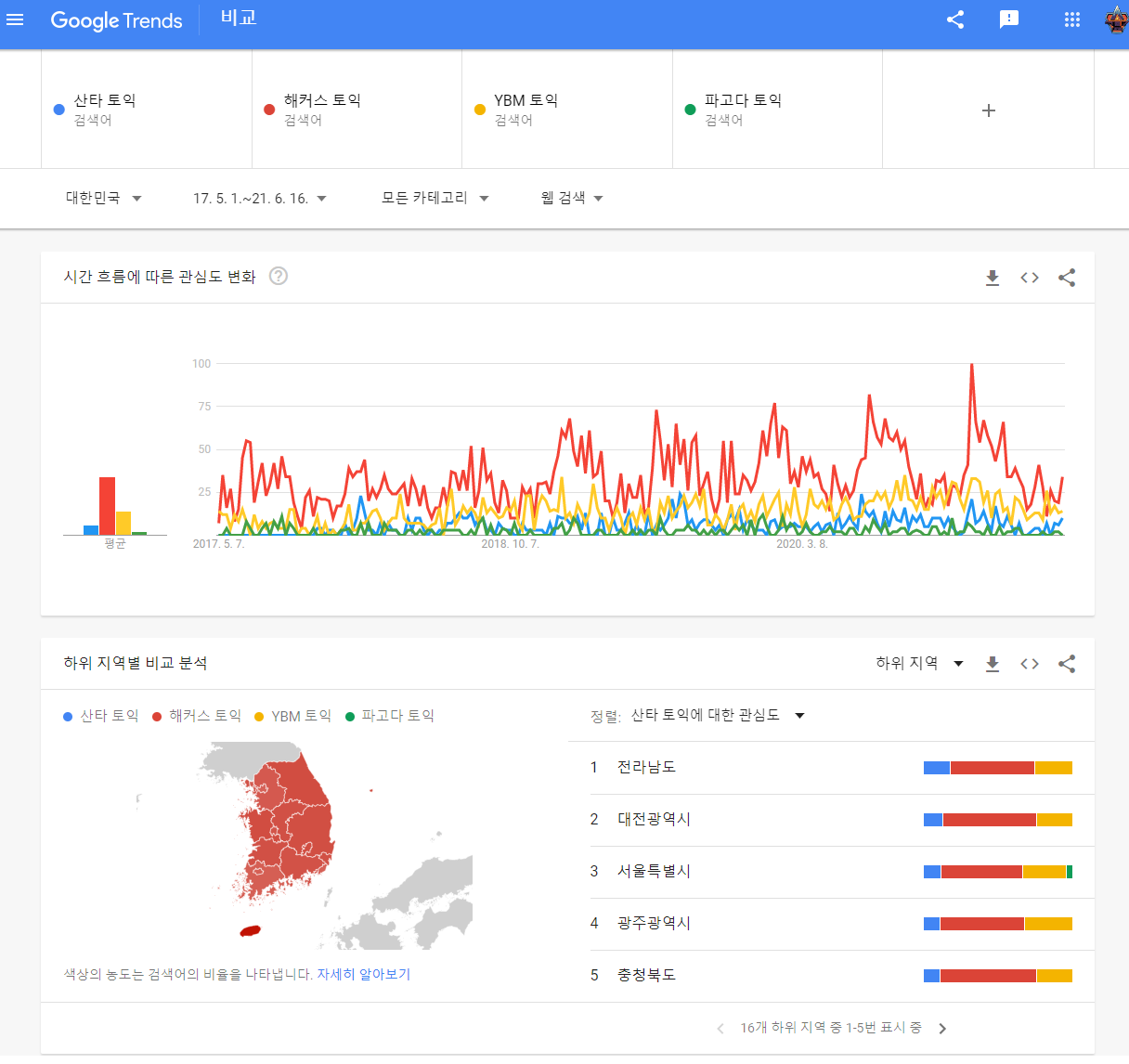Screen dimensions: 1129x1064
Task: Go to previous page of subregions
Action: click(x=720, y=1028)
